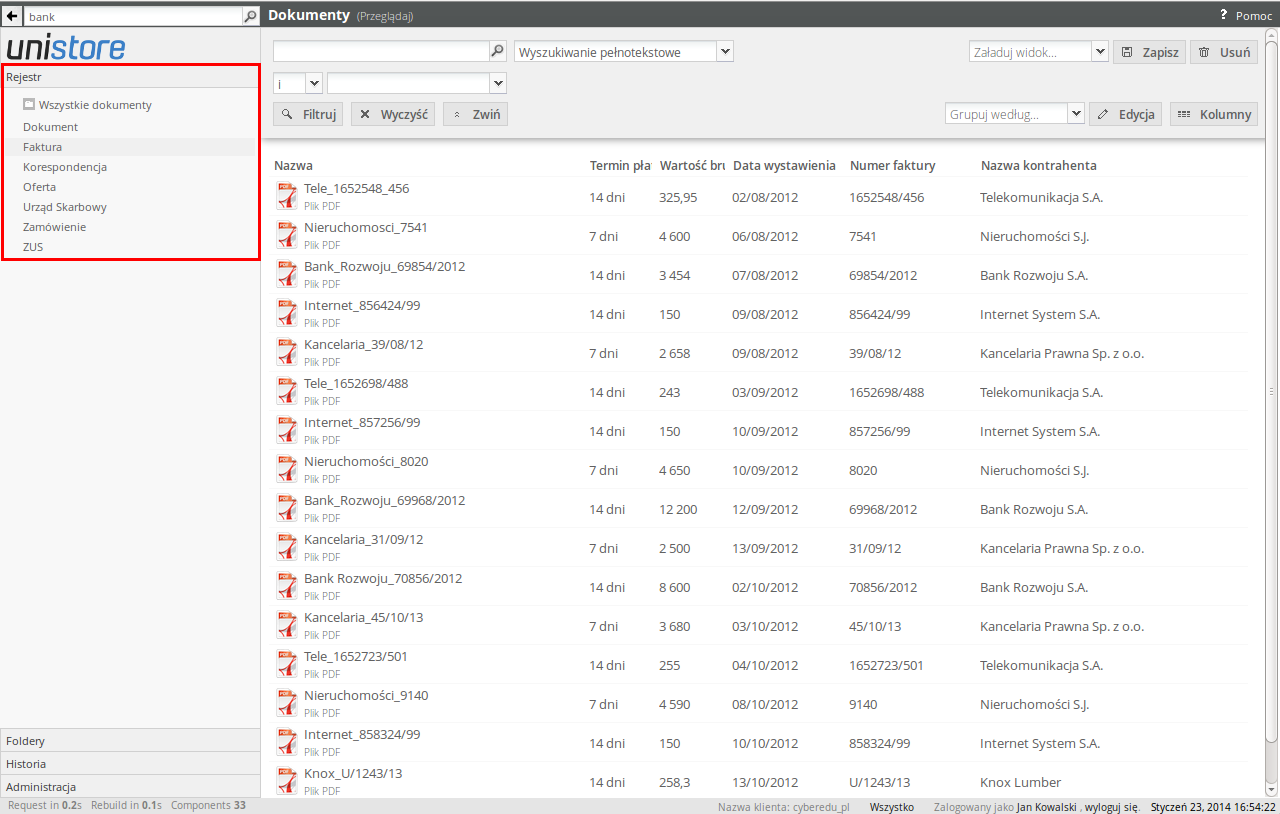Viewport: 1280px width, 814px height.
Task: Collapse the Rejestr sidebar section
Action: click(130, 77)
